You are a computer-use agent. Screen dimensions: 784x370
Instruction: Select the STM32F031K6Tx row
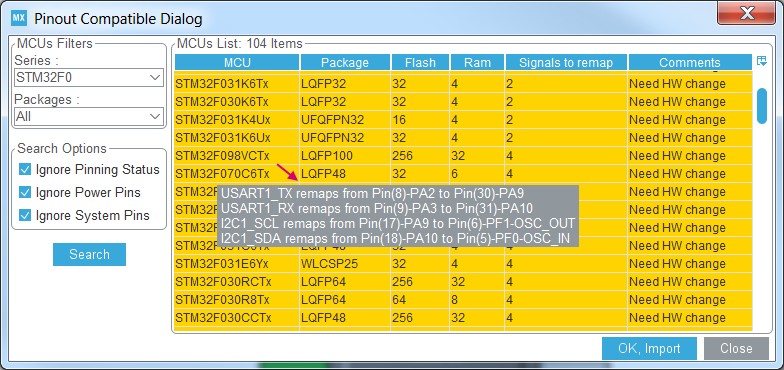[x=464, y=84]
